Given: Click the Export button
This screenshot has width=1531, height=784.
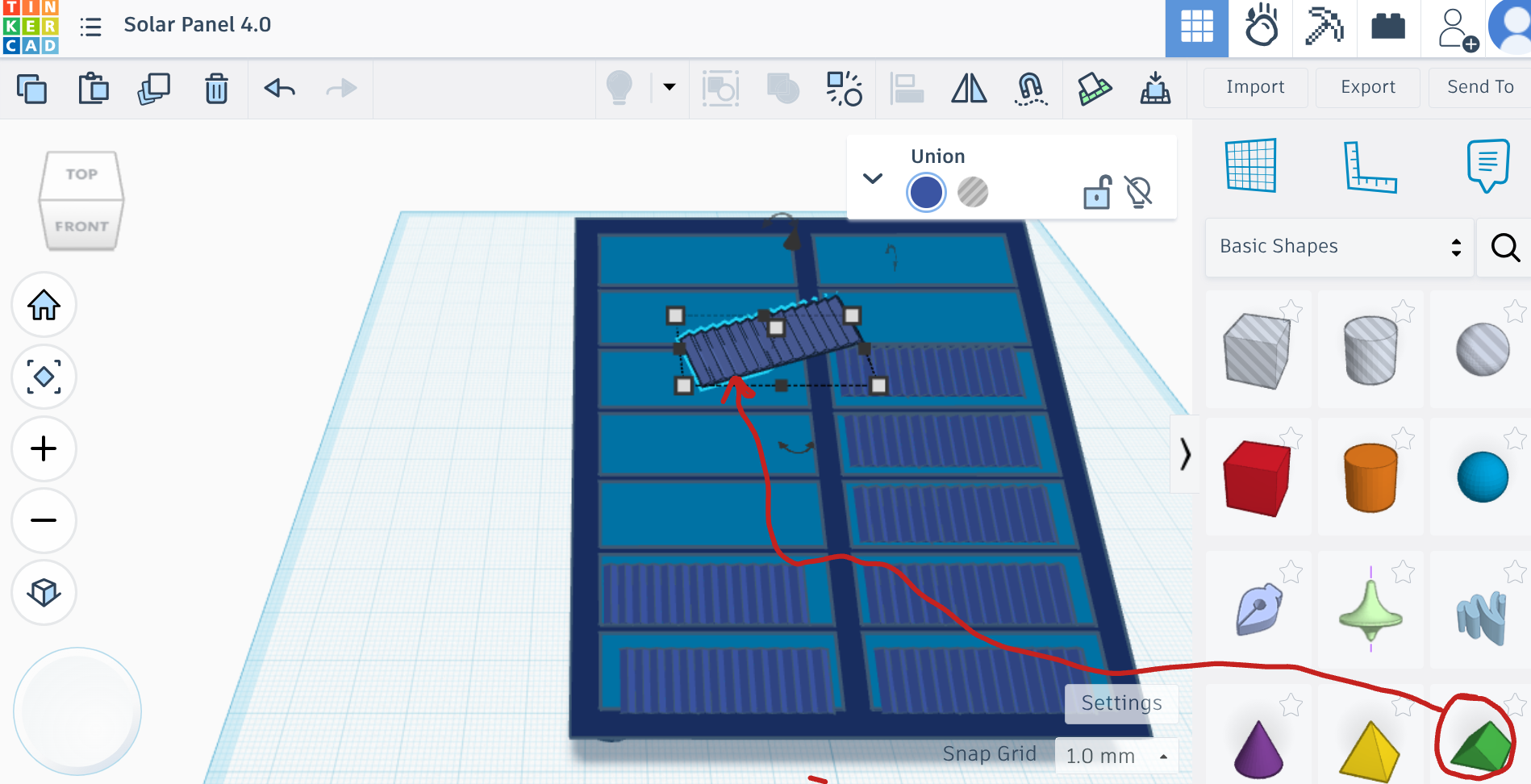Looking at the screenshot, I should (x=1368, y=87).
